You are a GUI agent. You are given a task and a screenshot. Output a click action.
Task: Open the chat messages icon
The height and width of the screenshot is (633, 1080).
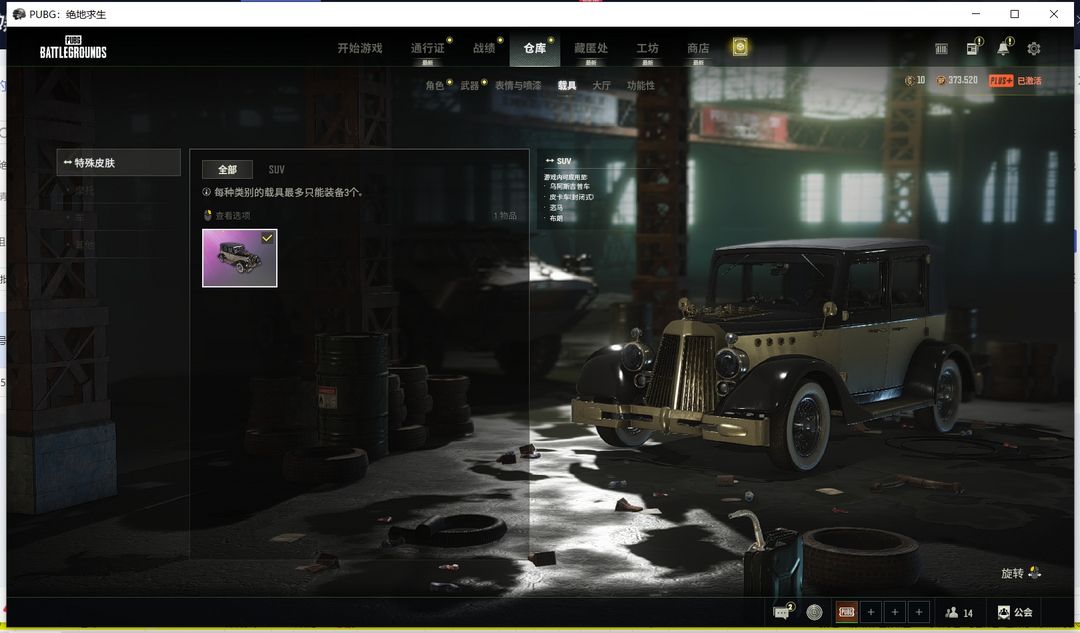(781, 612)
